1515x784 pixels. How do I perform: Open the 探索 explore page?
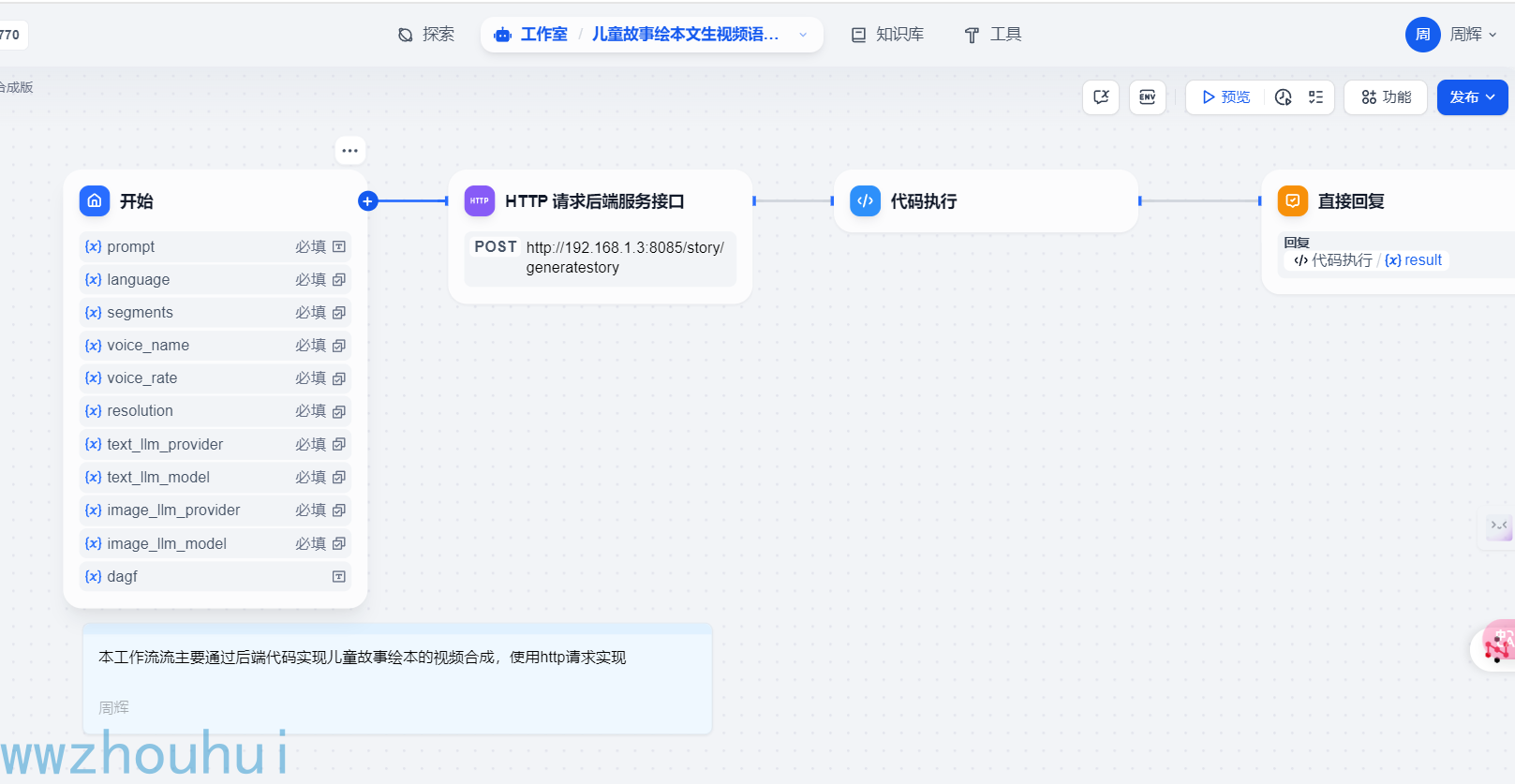(426, 35)
